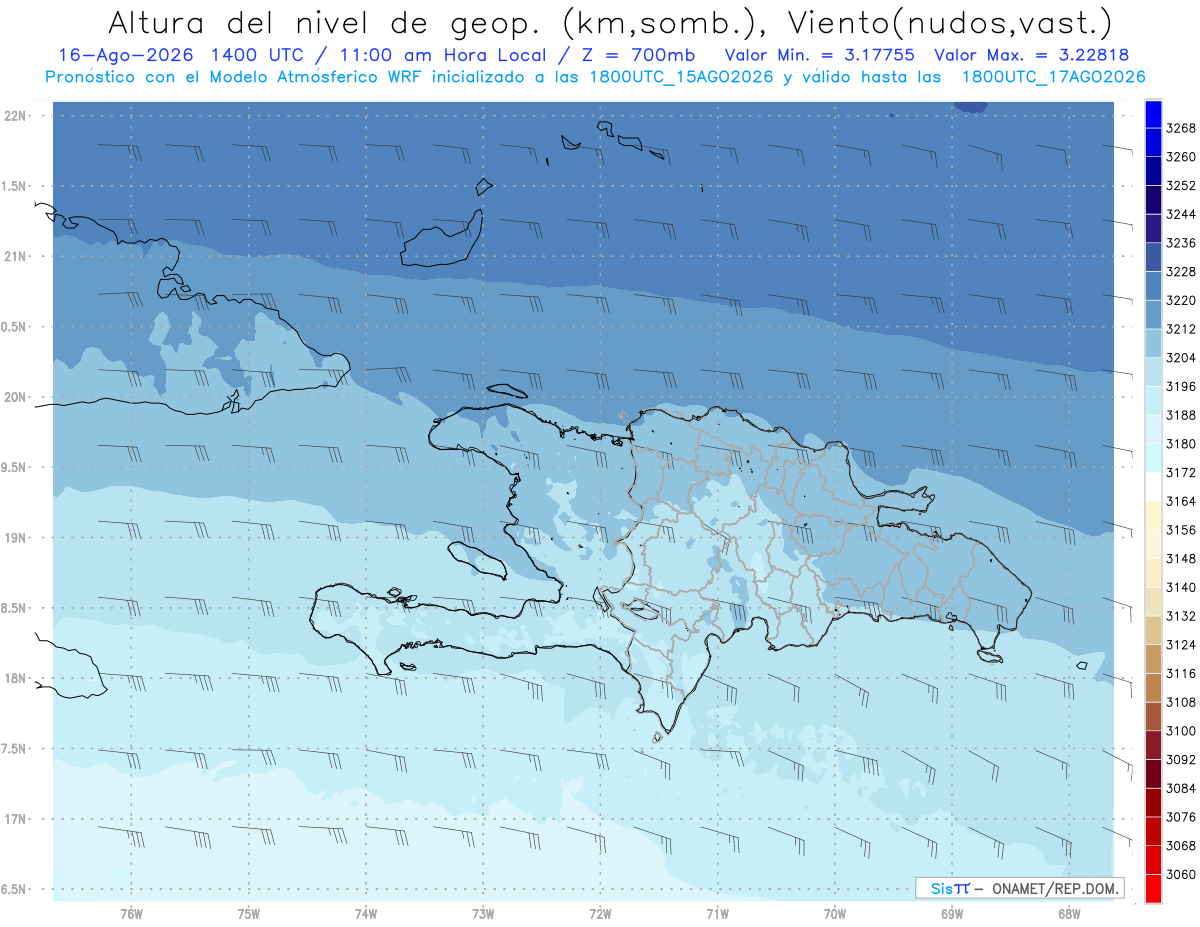Image resolution: width=1200 pixels, height=927 pixels.
Task: Click the '3164' color bar value
Action: pyautogui.click(x=1181, y=501)
